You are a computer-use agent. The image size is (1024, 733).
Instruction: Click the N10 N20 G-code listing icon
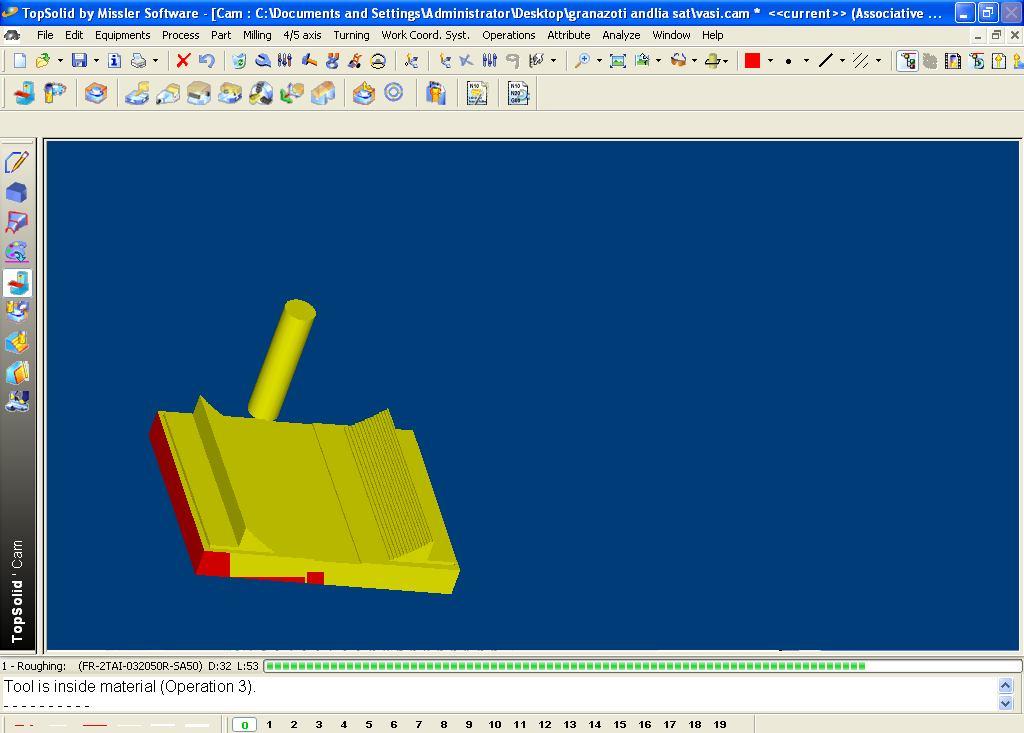click(x=518, y=93)
